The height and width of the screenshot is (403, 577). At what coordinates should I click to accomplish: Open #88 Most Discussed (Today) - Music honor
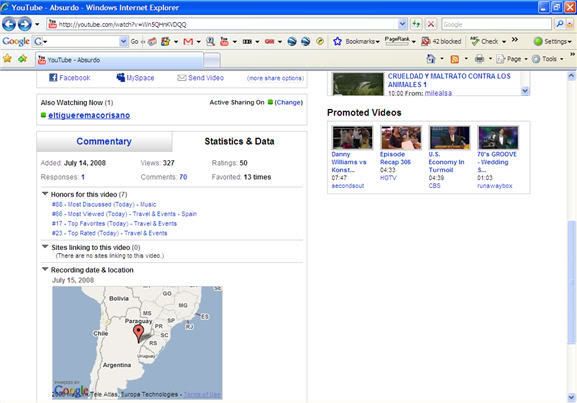(x=104, y=204)
